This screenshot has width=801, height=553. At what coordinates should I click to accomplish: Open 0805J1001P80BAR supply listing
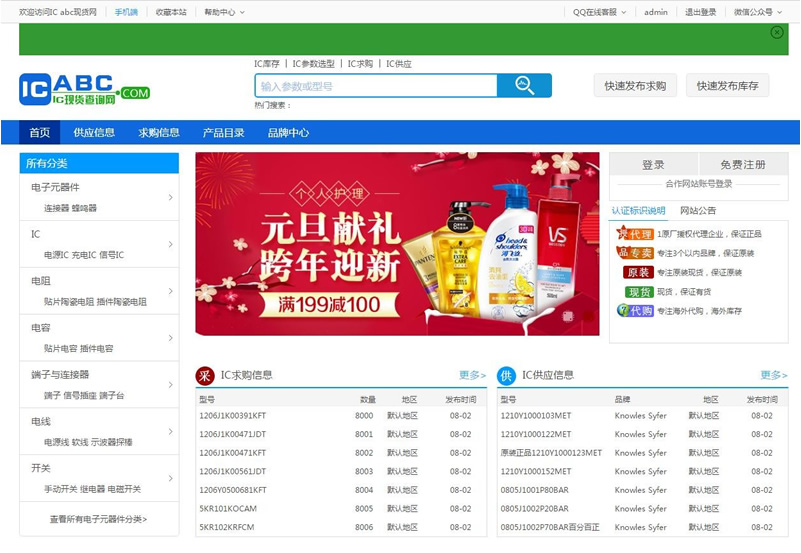click(x=534, y=490)
